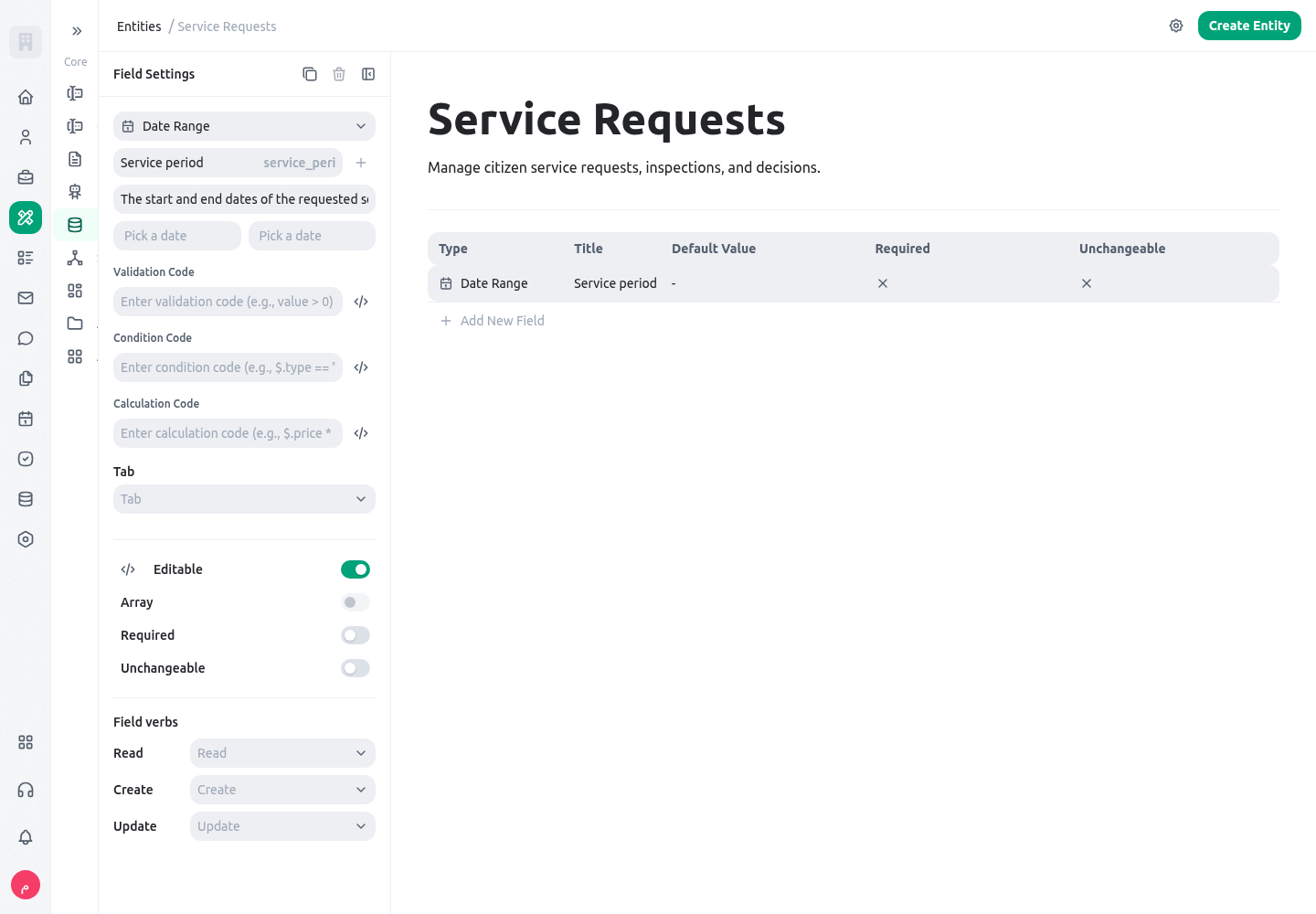This screenshot has width=1316, height=914.
Task: Click the Service period title input
Action: click(228, 163)
